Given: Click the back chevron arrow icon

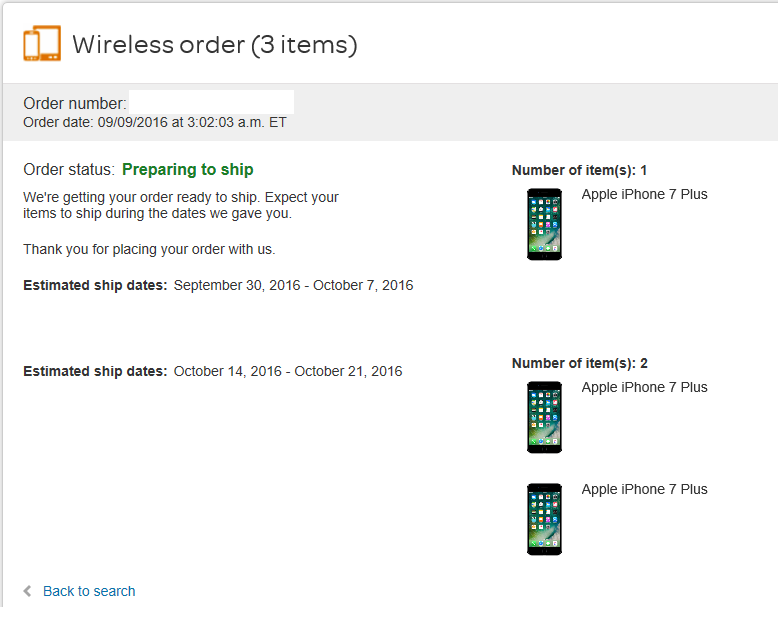Looking at the screenshot, I should coord(28,591).
